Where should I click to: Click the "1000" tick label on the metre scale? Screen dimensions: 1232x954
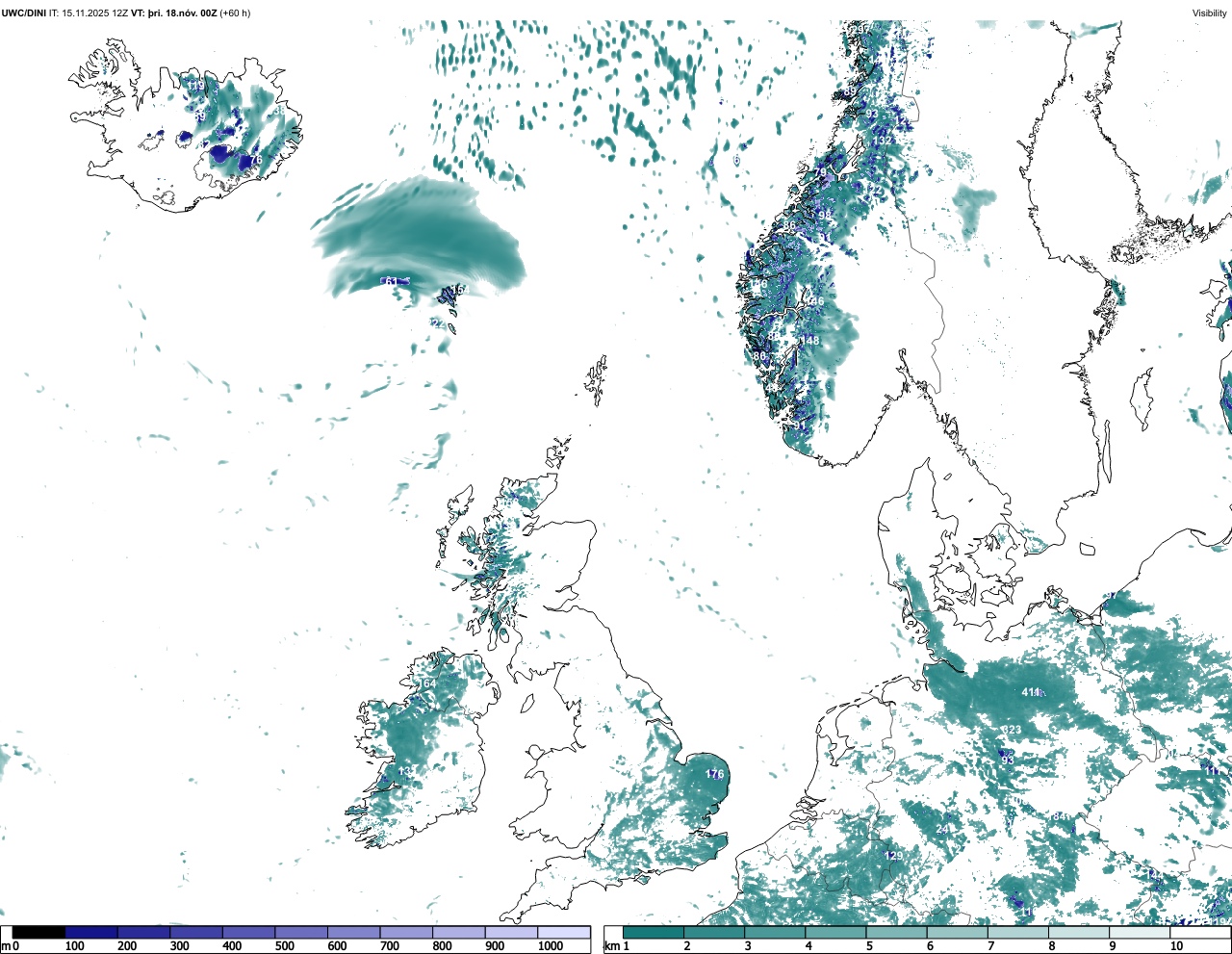pos(551,946)
